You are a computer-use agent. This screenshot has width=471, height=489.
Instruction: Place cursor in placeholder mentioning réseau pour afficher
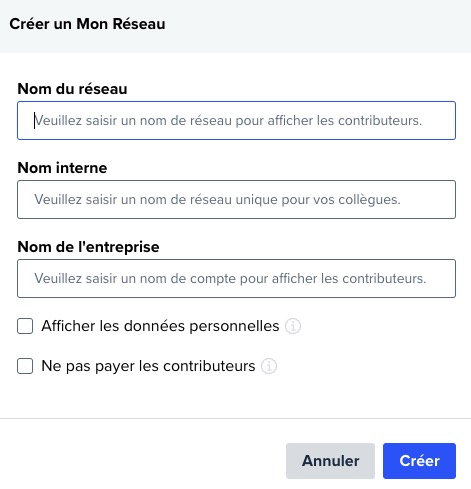236,120
